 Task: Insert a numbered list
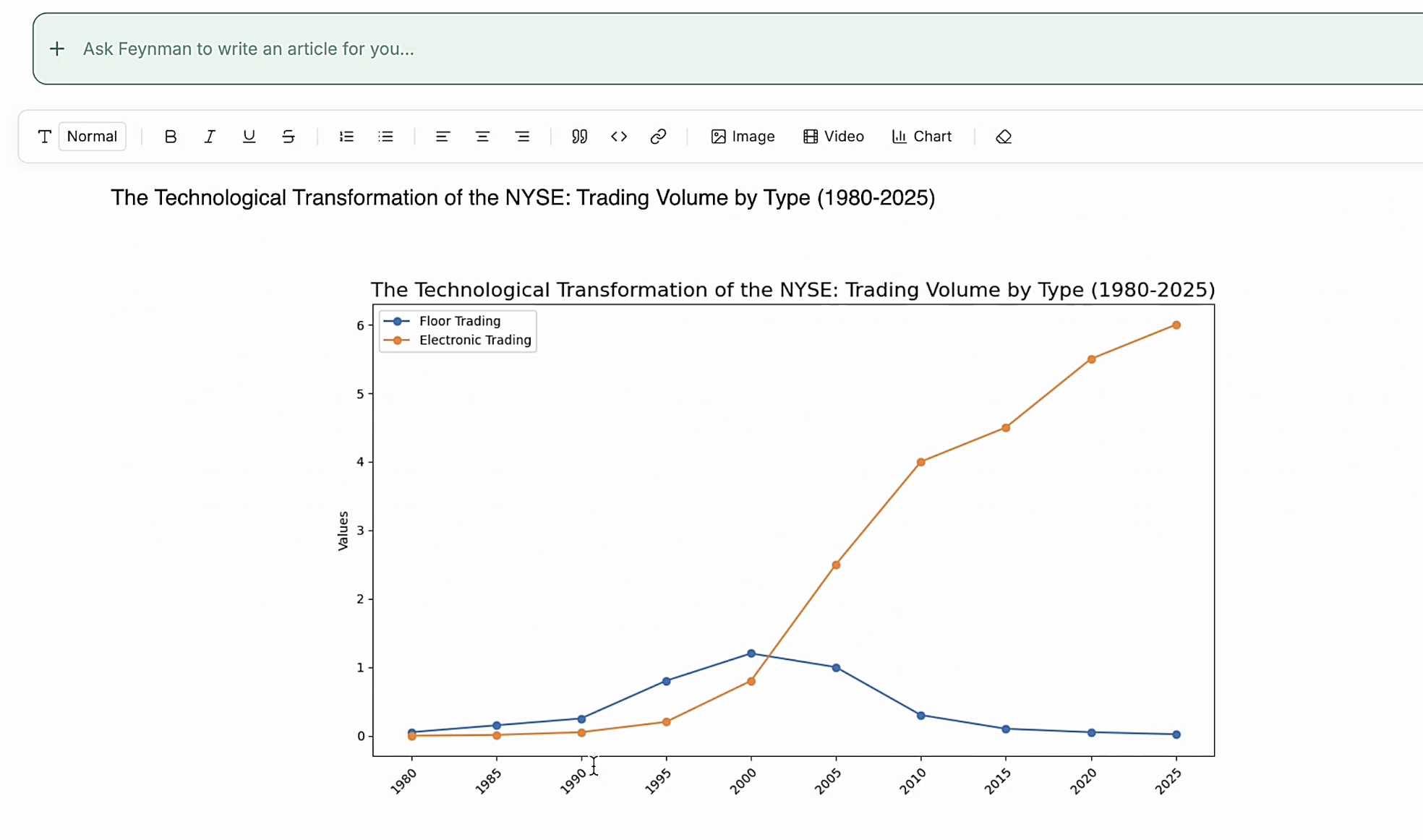click(x=346, y=137)
